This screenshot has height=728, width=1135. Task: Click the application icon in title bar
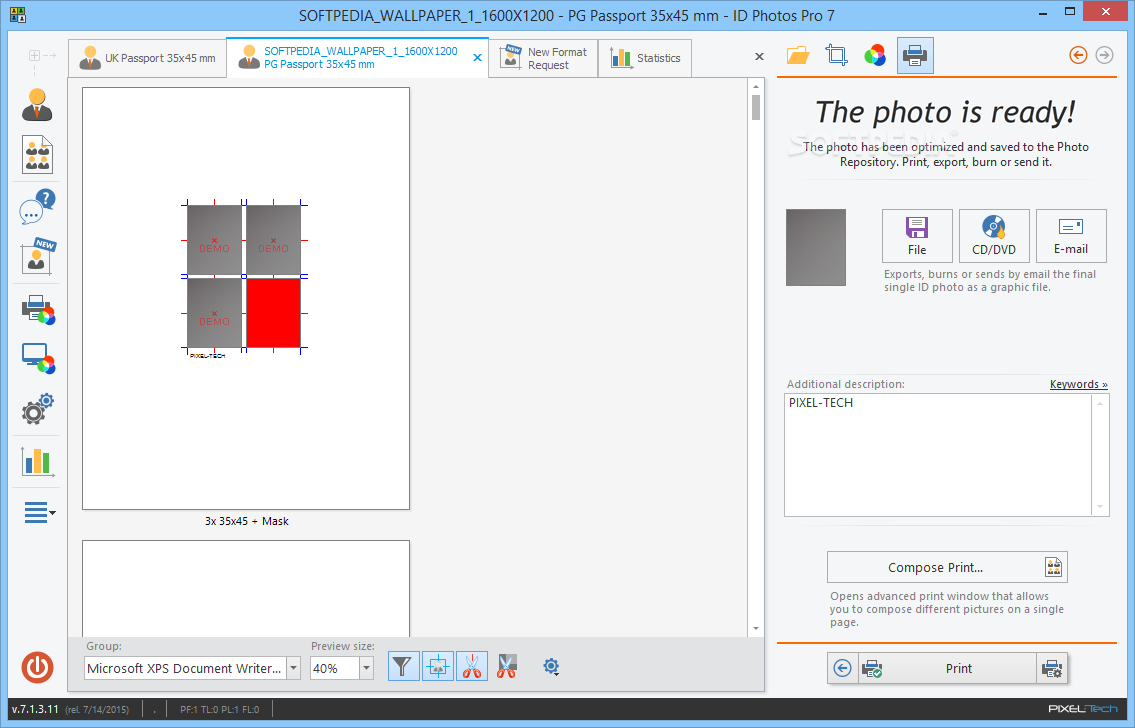point(17,14)
